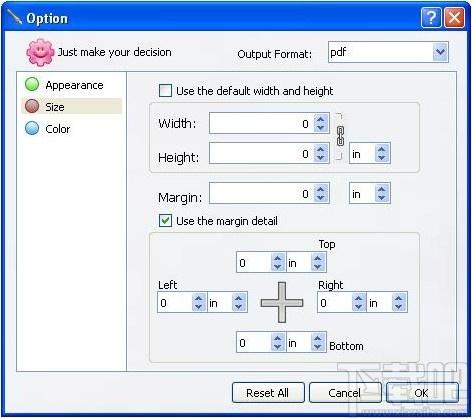Click the help question mark button
The height and width of the screenshot is (418, 472).
pos(431,17)
